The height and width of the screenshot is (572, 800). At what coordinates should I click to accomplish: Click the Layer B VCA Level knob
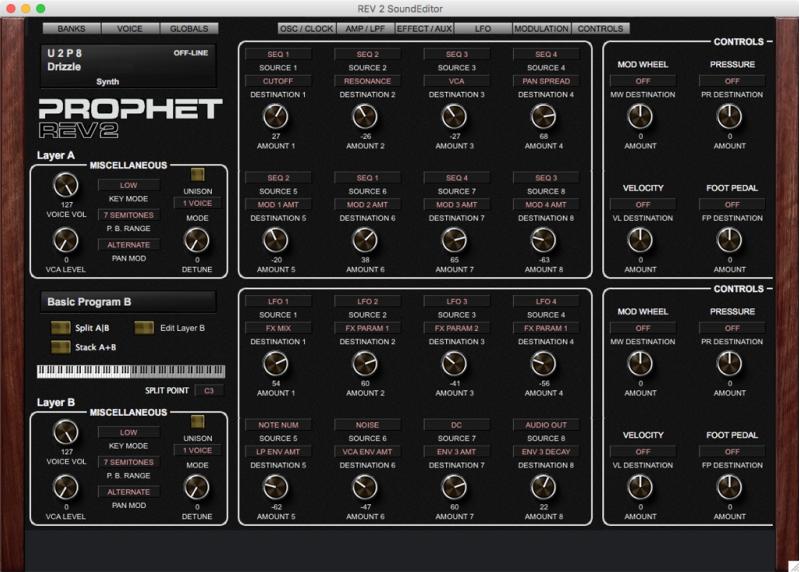65,487
